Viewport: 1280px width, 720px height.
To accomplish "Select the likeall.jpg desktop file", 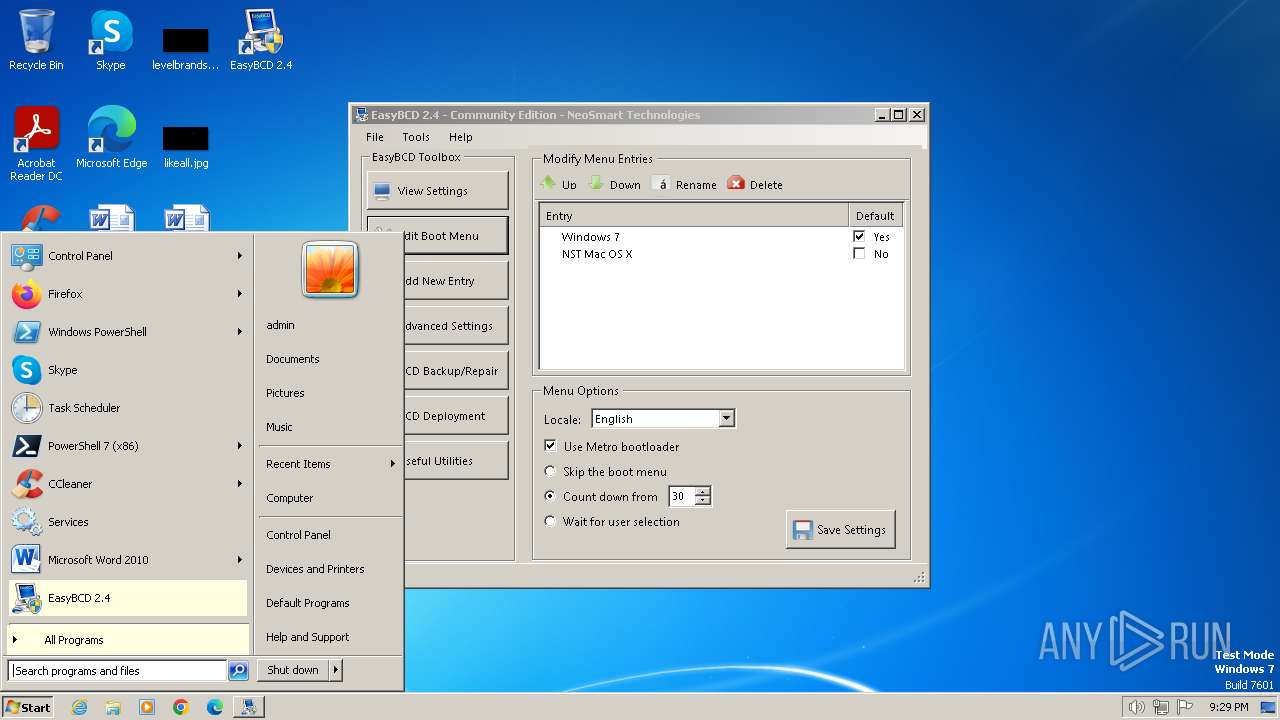I will [186, 146].
